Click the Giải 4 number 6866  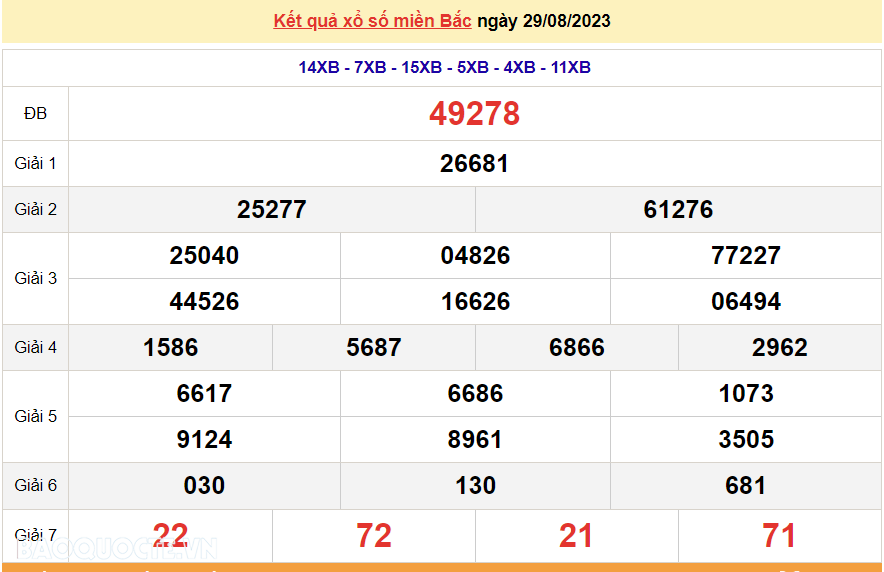tap(577, 347)
